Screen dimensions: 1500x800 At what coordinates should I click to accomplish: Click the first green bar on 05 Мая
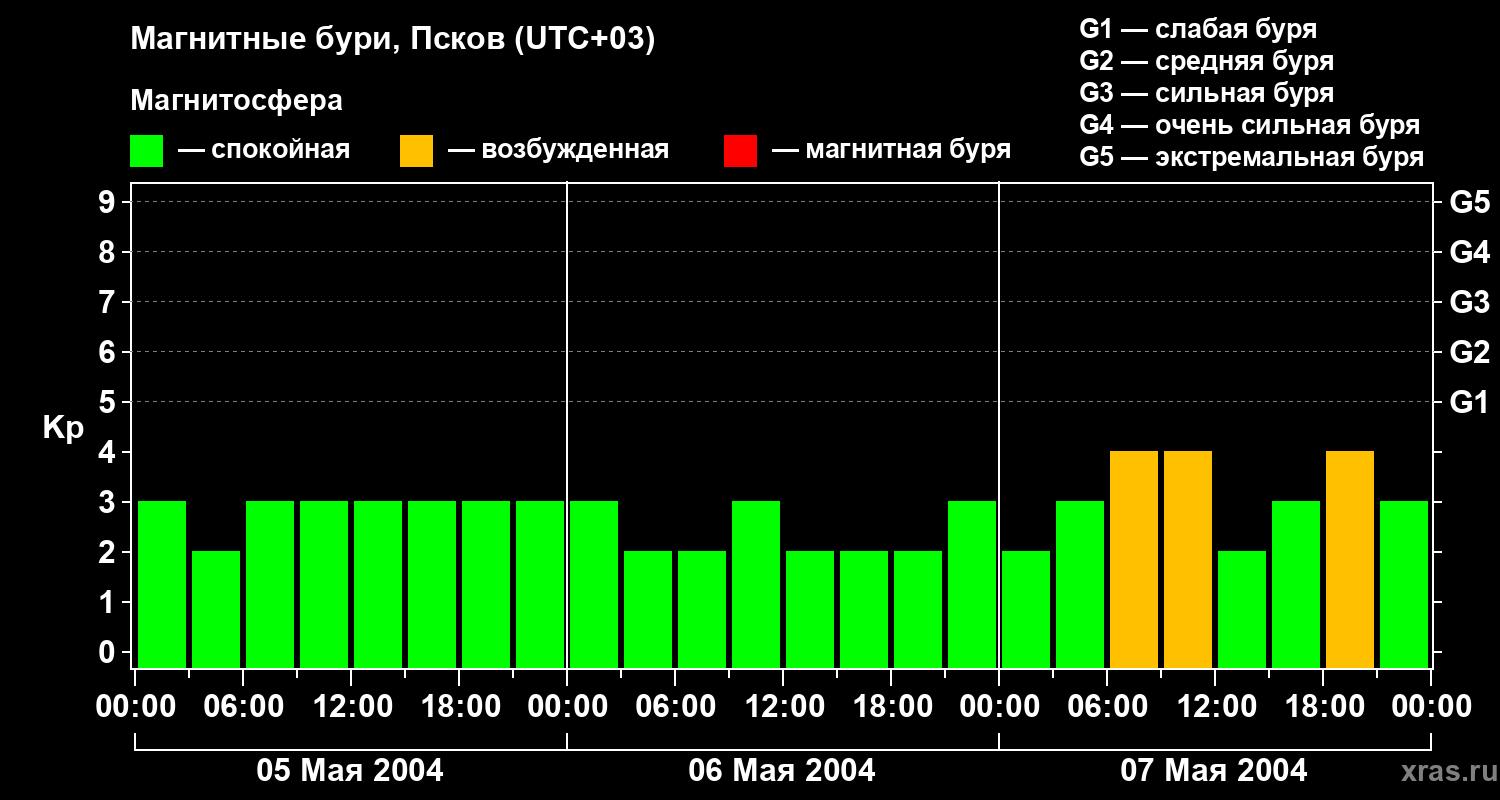[162, 584]
